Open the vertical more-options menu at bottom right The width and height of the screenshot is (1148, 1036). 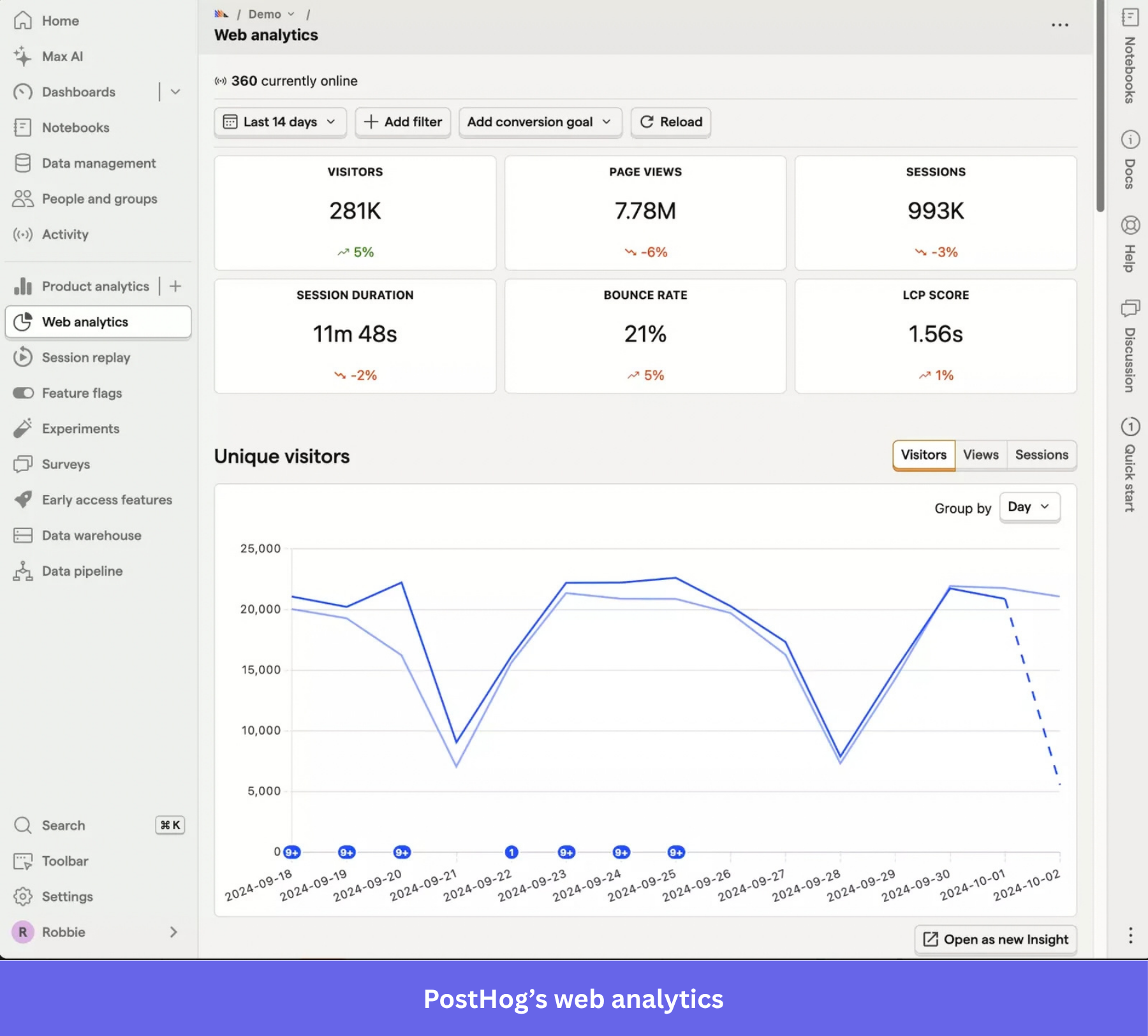point(1130,936)
